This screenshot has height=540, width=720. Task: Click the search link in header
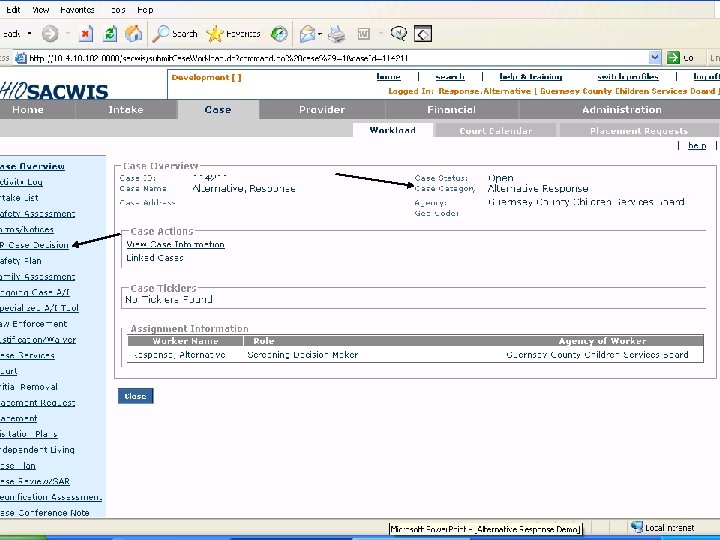[450, 77]
